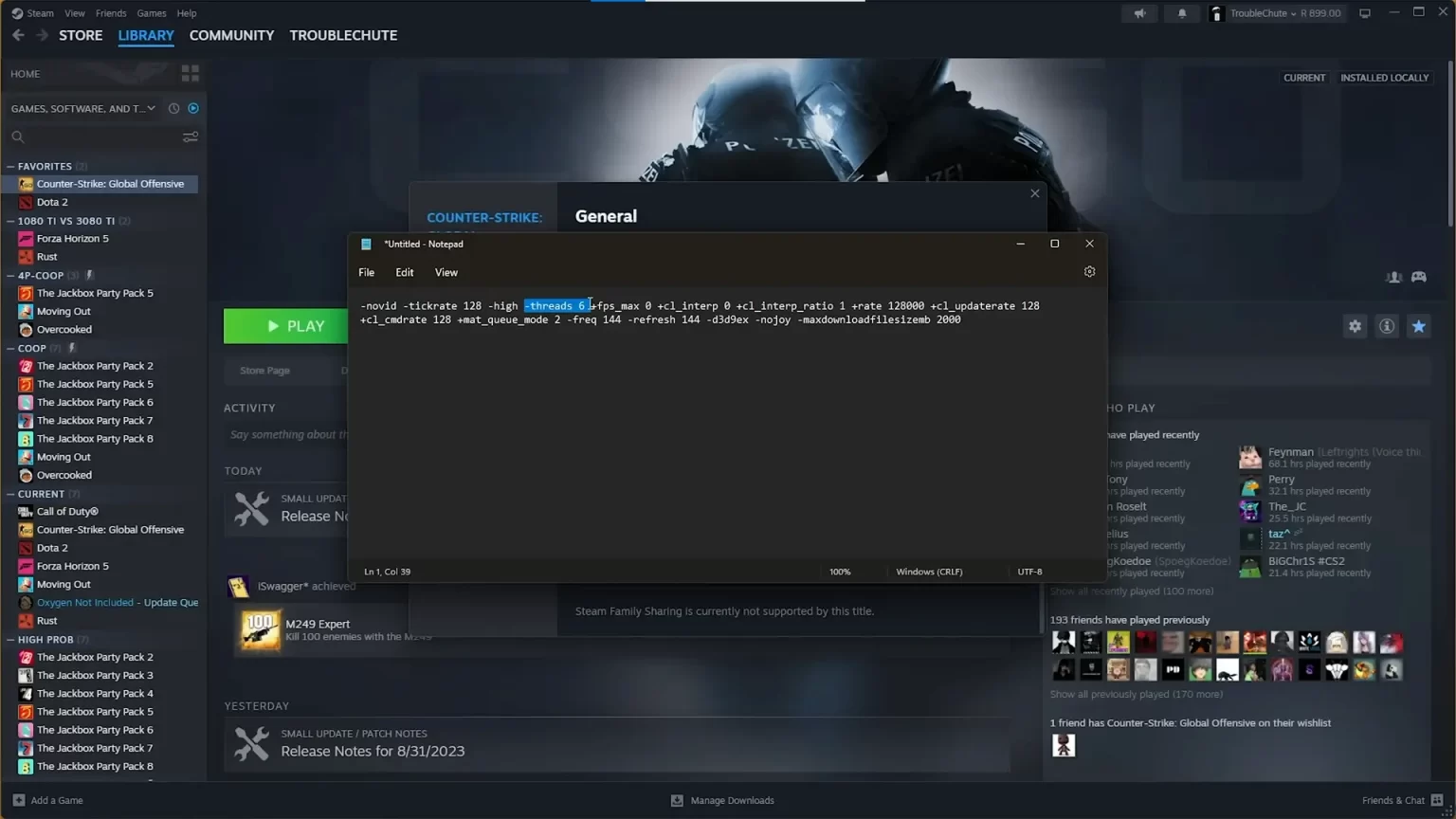Image resolution: width=1456 pixels, height=819 pixels.
Task: Open Notepad settings gear icon
Action: click(x=1089, y=271)
